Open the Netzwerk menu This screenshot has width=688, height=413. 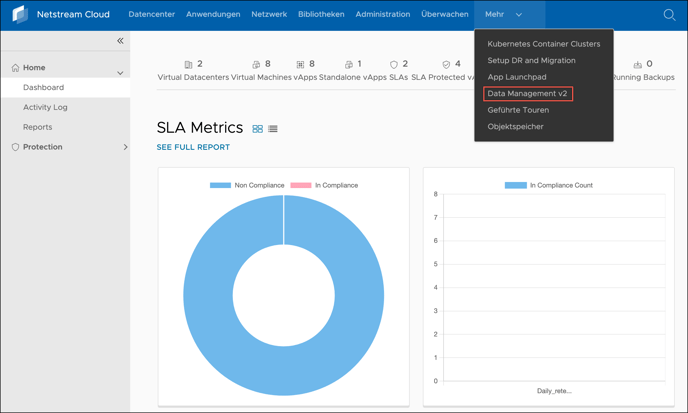coord(269,14)
